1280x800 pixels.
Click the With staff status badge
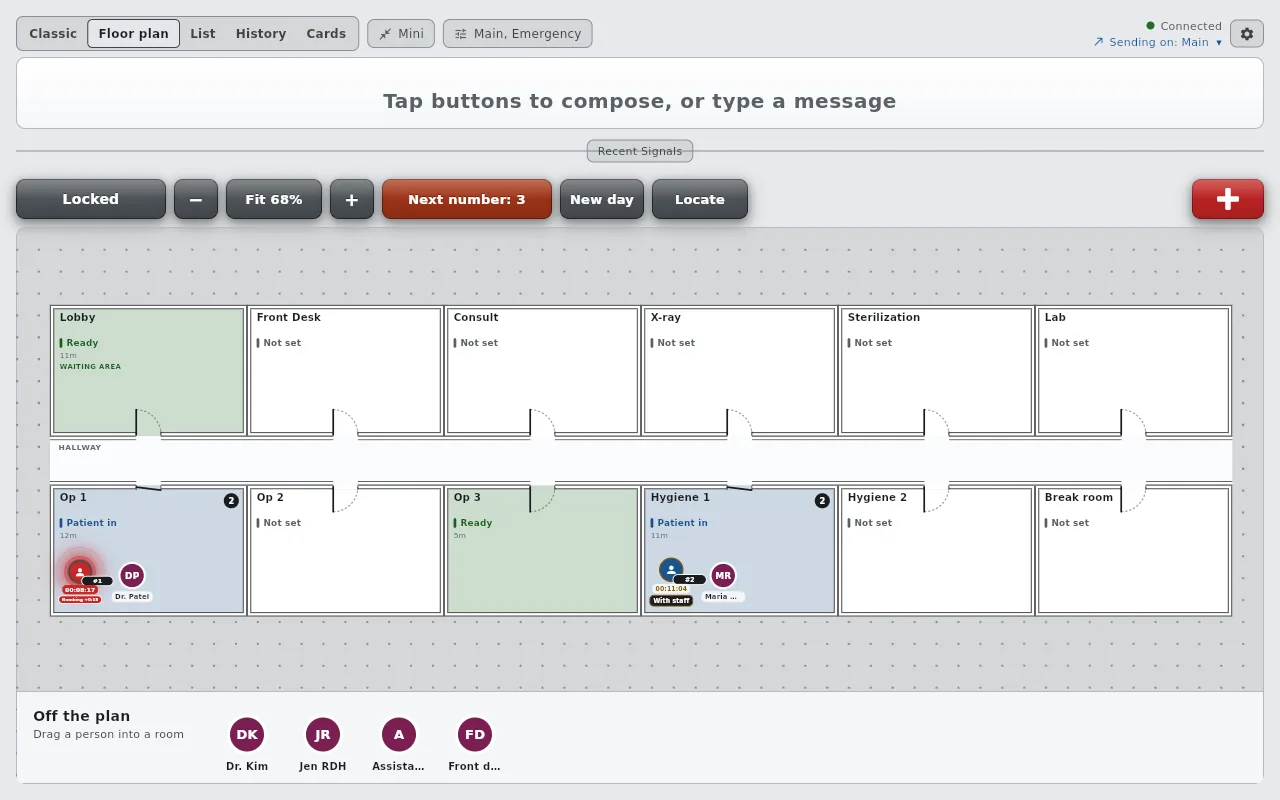(x=671, y=601)
